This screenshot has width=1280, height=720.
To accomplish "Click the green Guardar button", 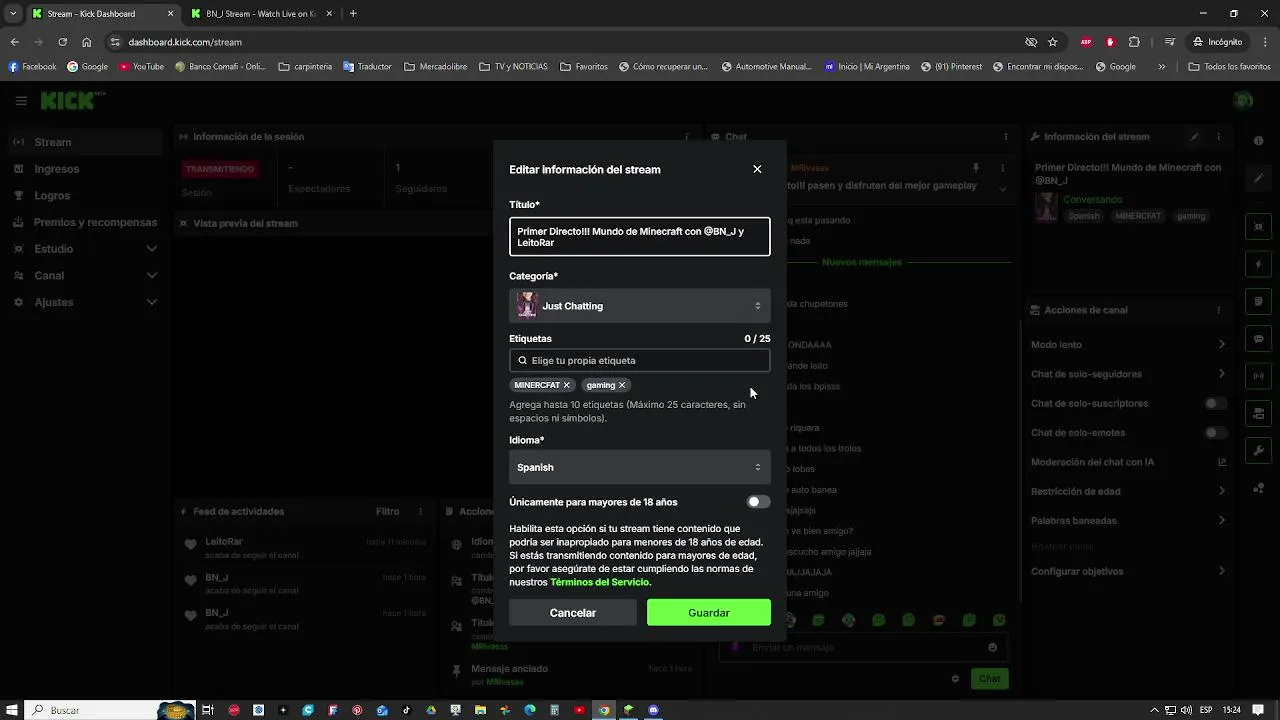I will 709,613.
